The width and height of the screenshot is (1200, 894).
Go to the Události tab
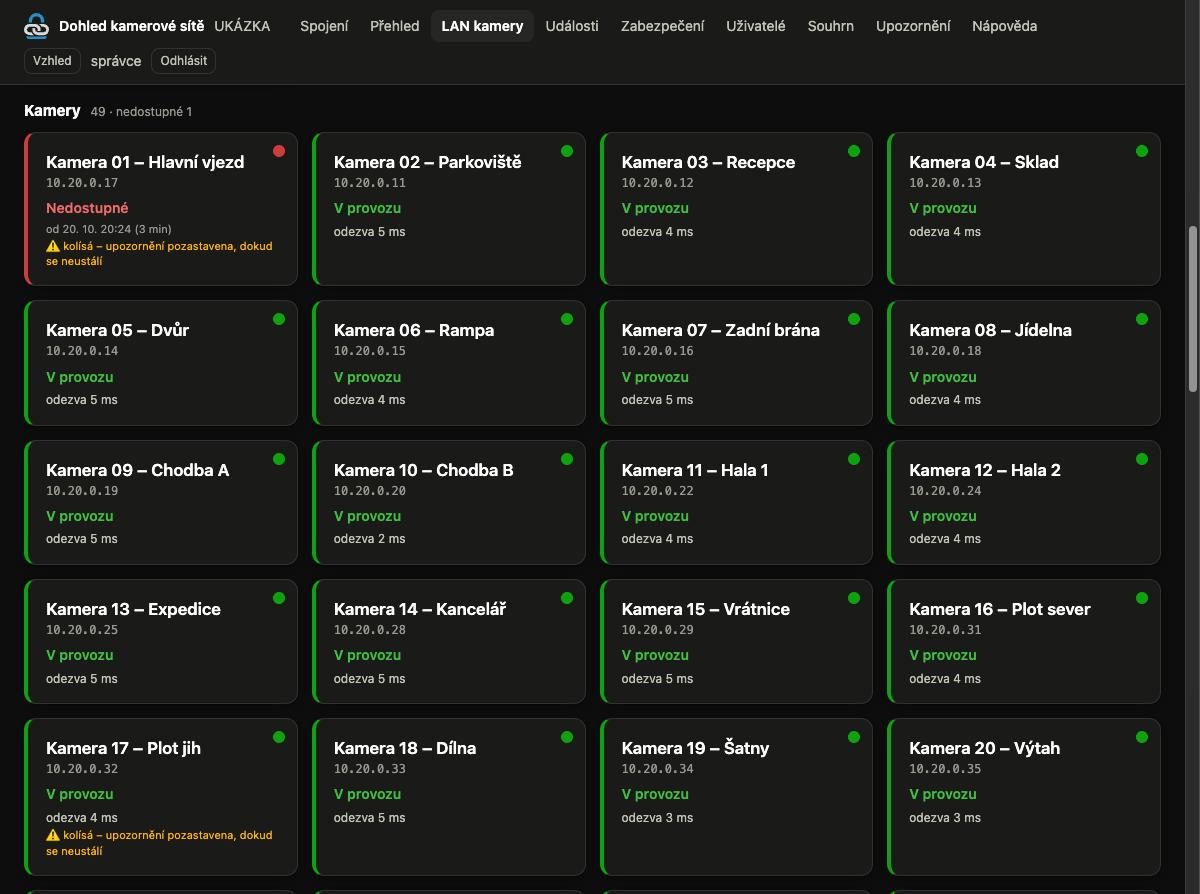572,26
